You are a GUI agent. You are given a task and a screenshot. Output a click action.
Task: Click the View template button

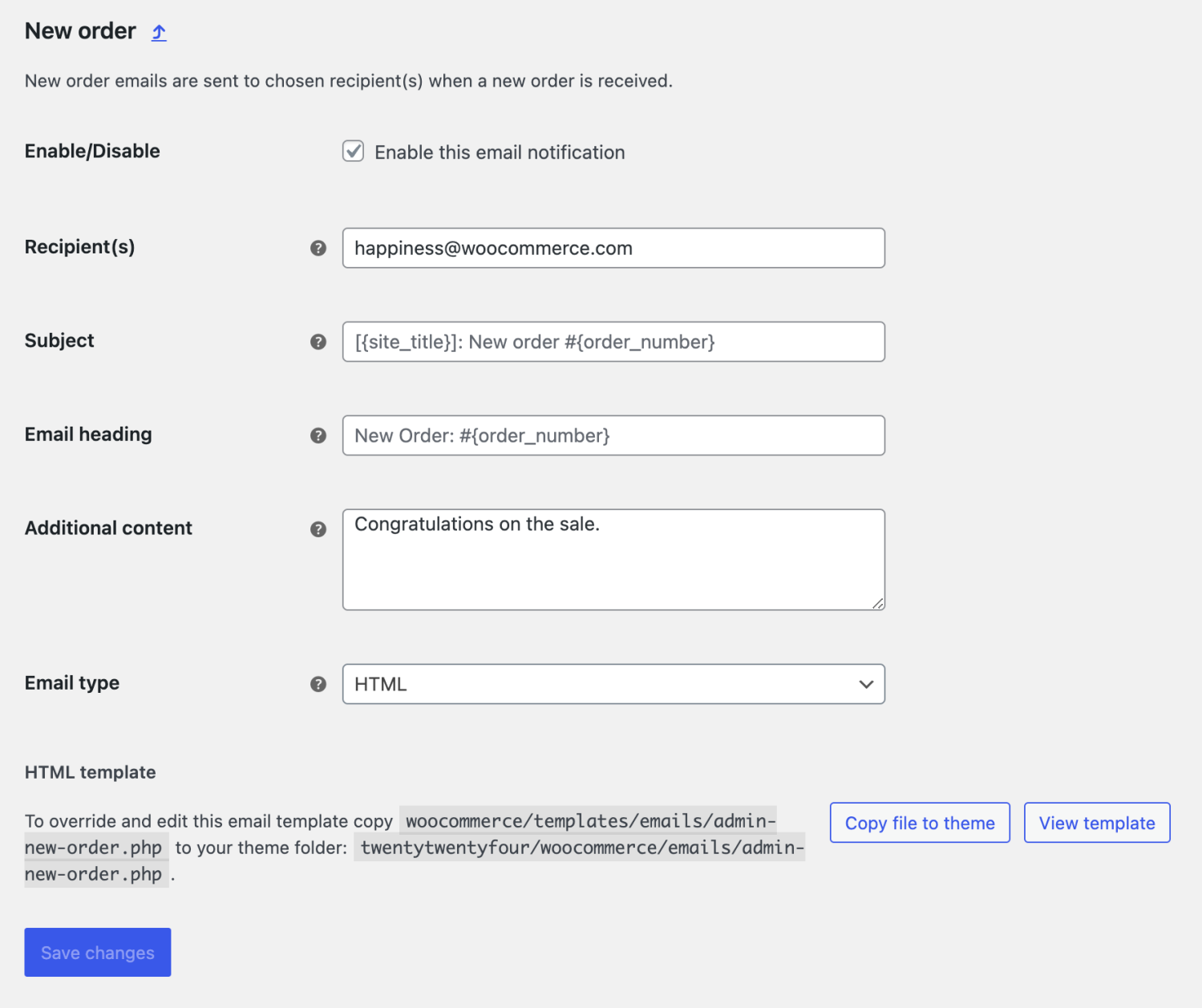tap(1096, 822)
